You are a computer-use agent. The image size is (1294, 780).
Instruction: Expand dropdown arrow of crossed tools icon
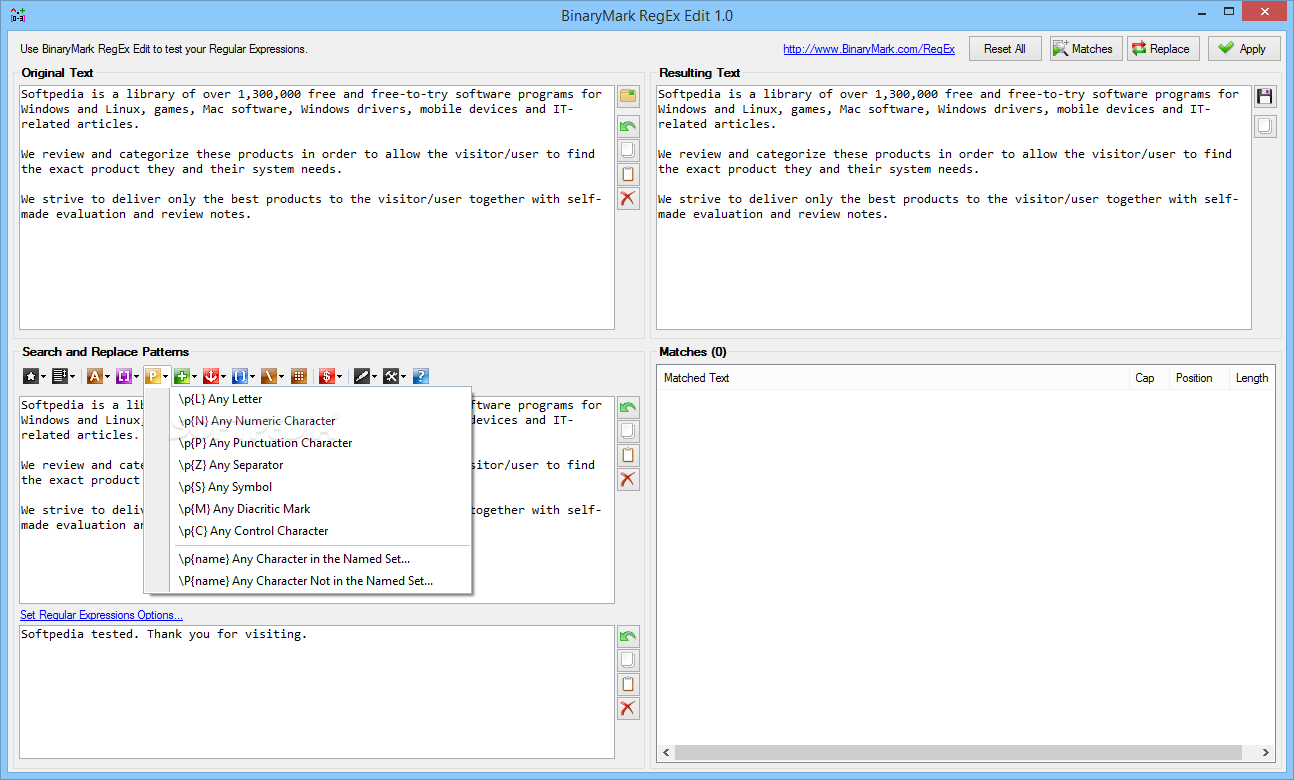point(404,377)
